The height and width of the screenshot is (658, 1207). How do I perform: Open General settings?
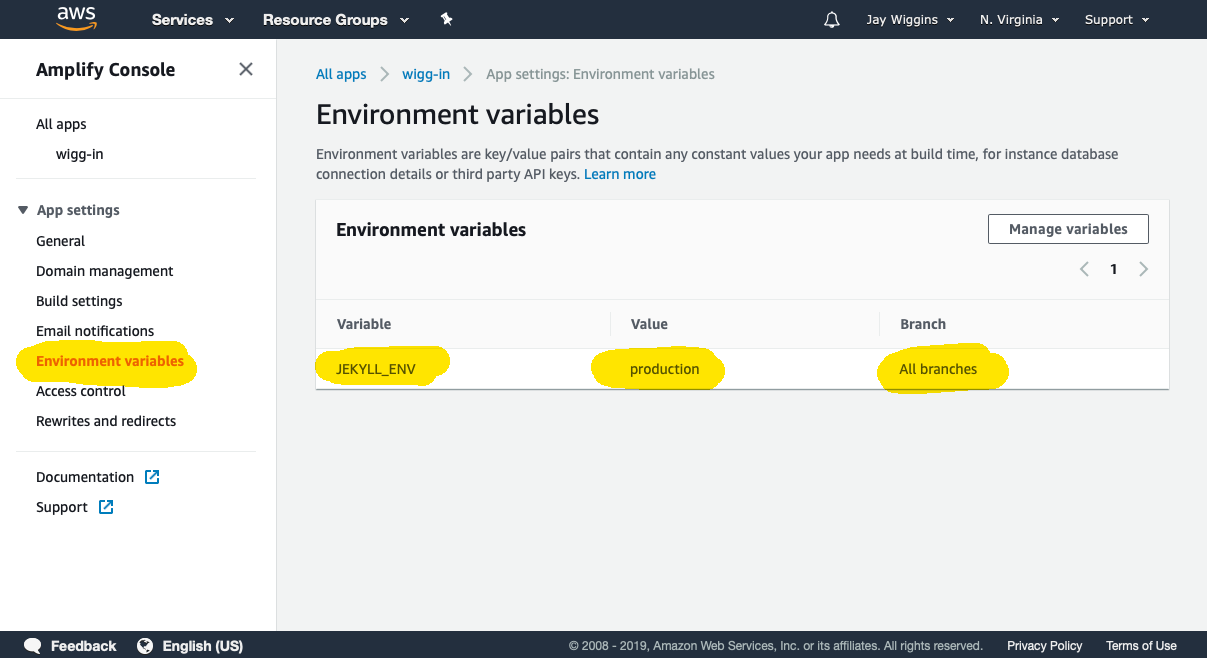pos(60,241)
